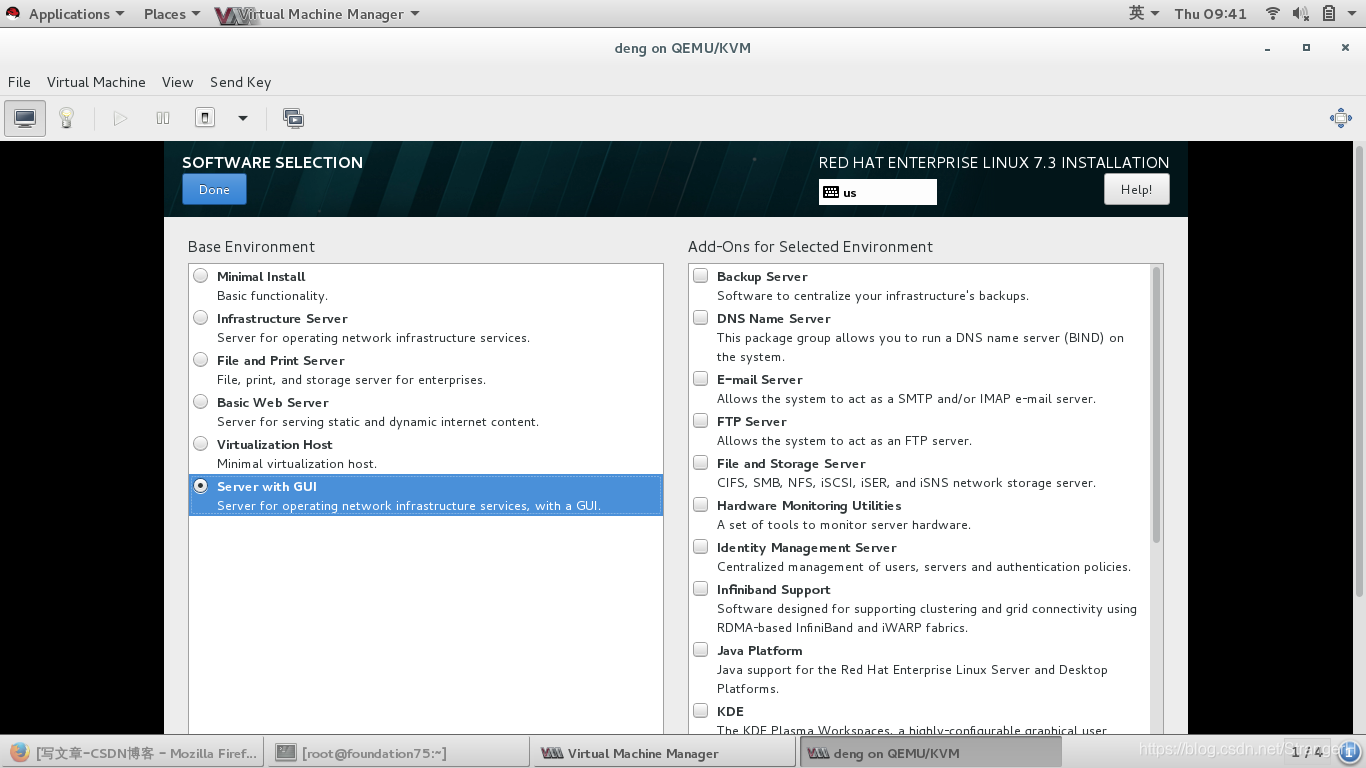The image size is (1366, 768).
Task: Click the Red Hat logo in top bar
Action: [13, 14]
